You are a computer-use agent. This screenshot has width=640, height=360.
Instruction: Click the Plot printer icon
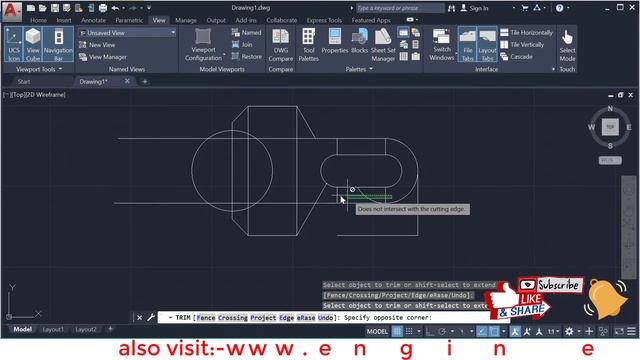(103, 8)
